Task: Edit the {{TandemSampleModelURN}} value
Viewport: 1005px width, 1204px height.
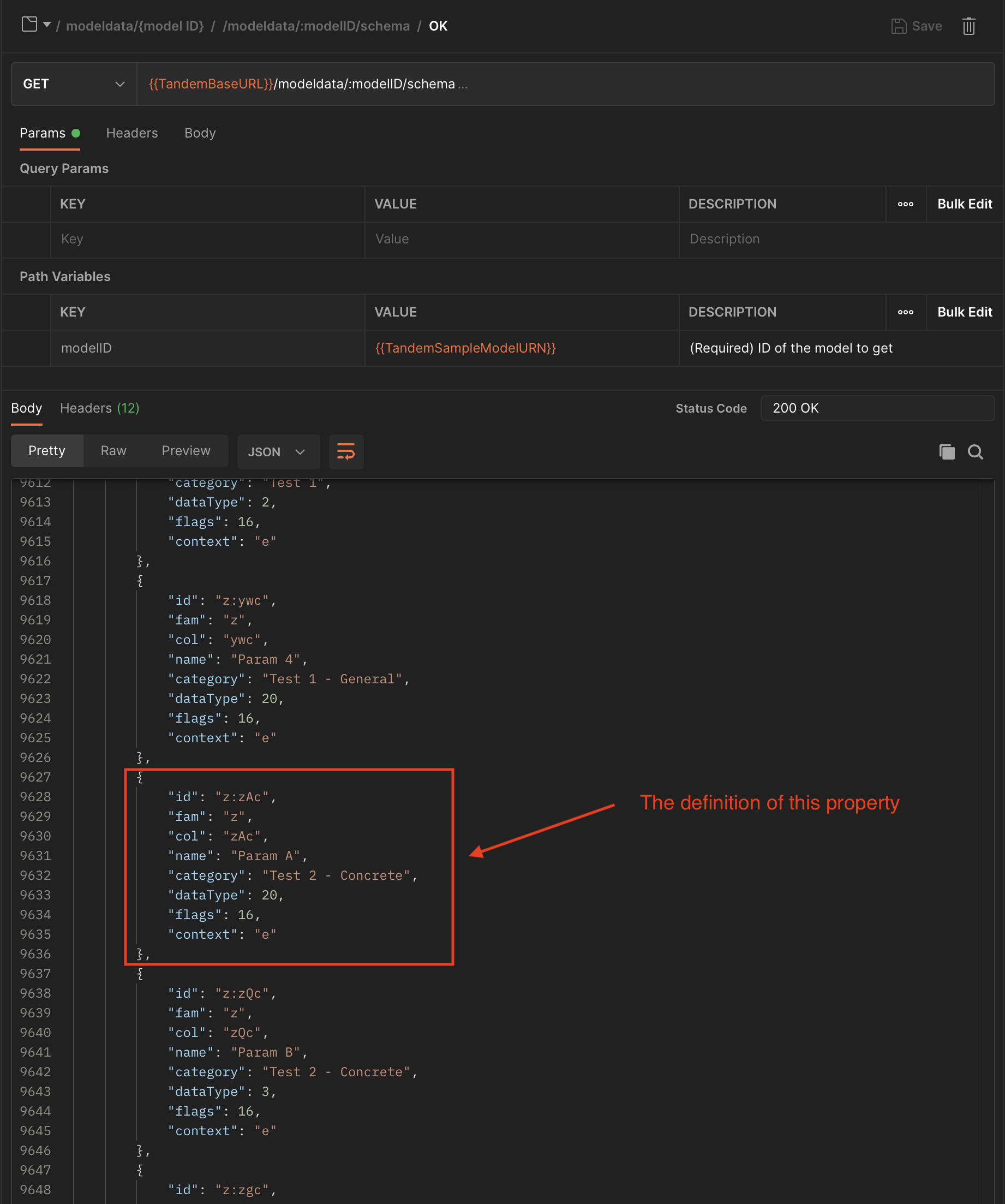Action: coord(465,348)
